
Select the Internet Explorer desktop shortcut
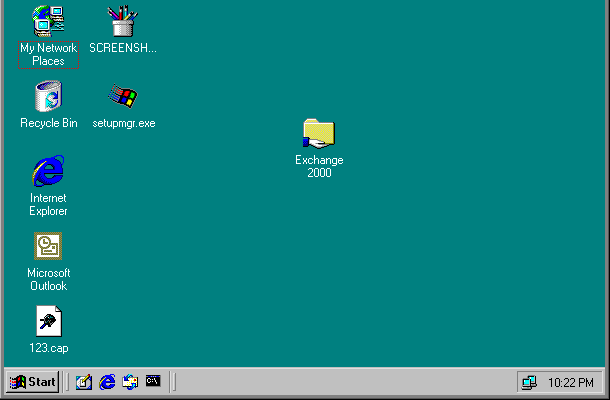[48, 171]
